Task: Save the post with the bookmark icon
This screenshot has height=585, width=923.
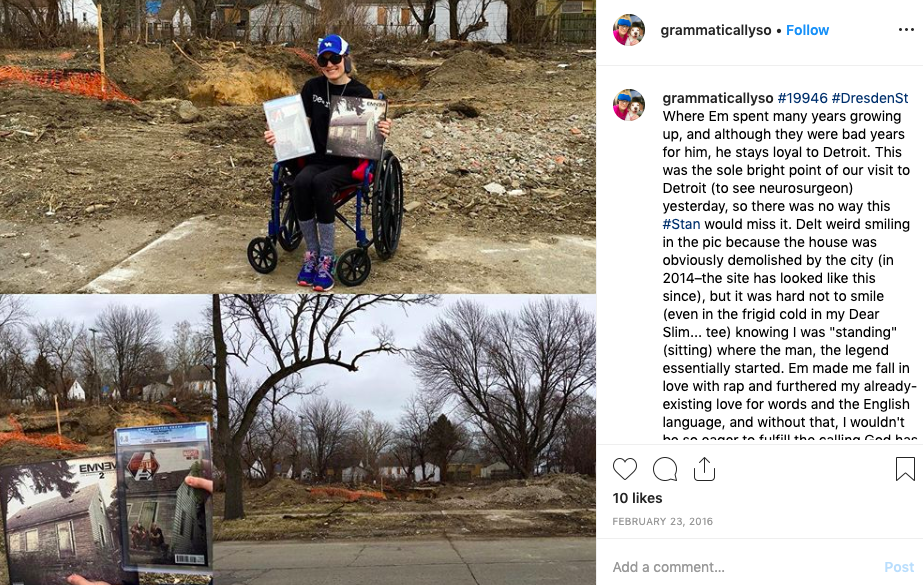Action: tap(905, 469)
